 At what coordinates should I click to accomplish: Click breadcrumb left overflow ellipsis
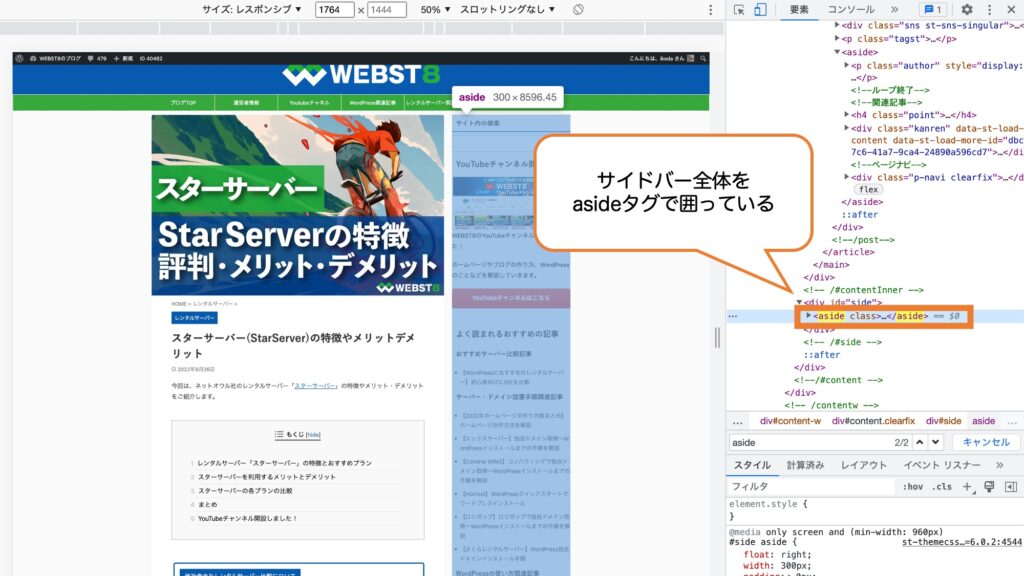coord(738,421)
